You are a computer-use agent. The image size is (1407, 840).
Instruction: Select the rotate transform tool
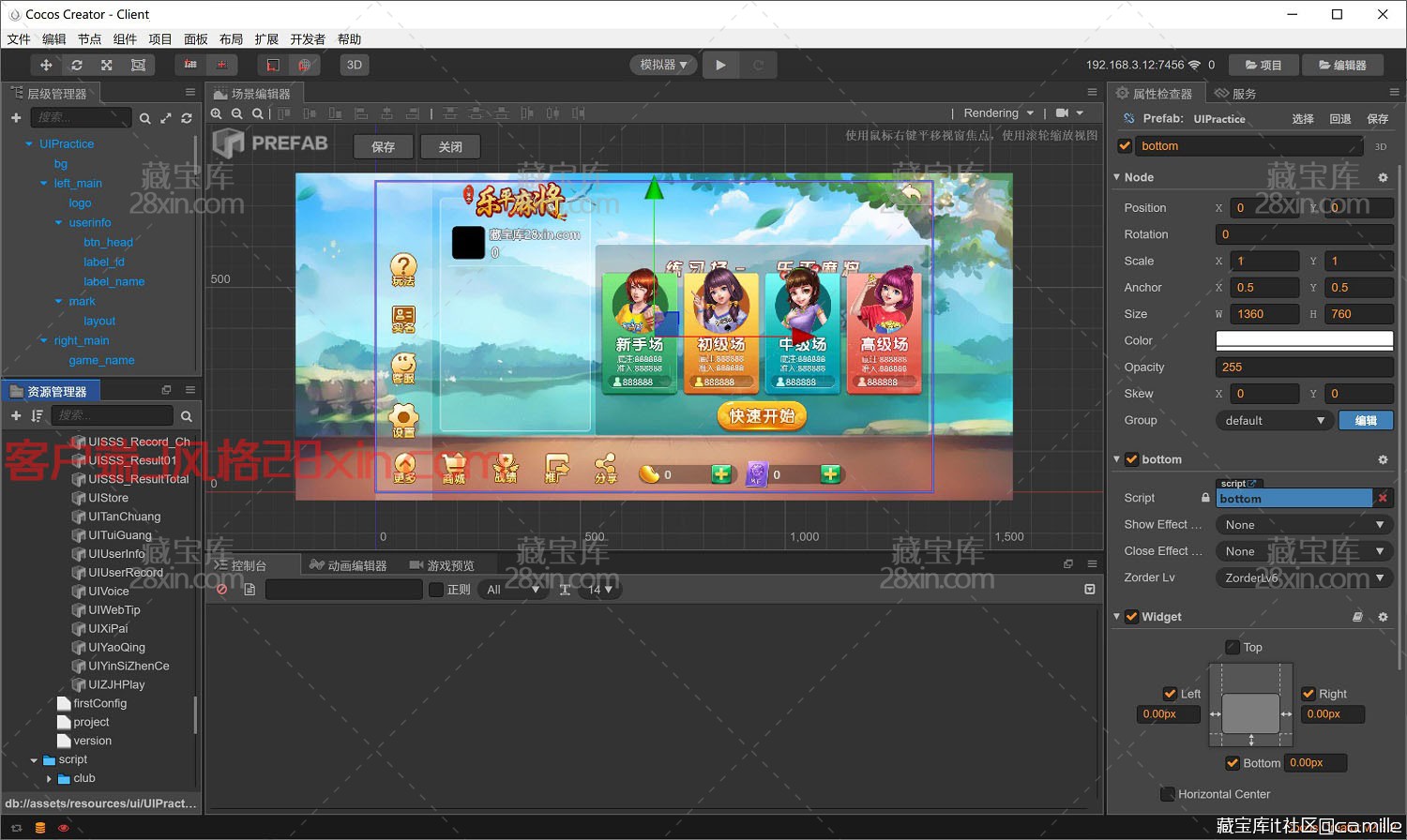coord(77,65)
